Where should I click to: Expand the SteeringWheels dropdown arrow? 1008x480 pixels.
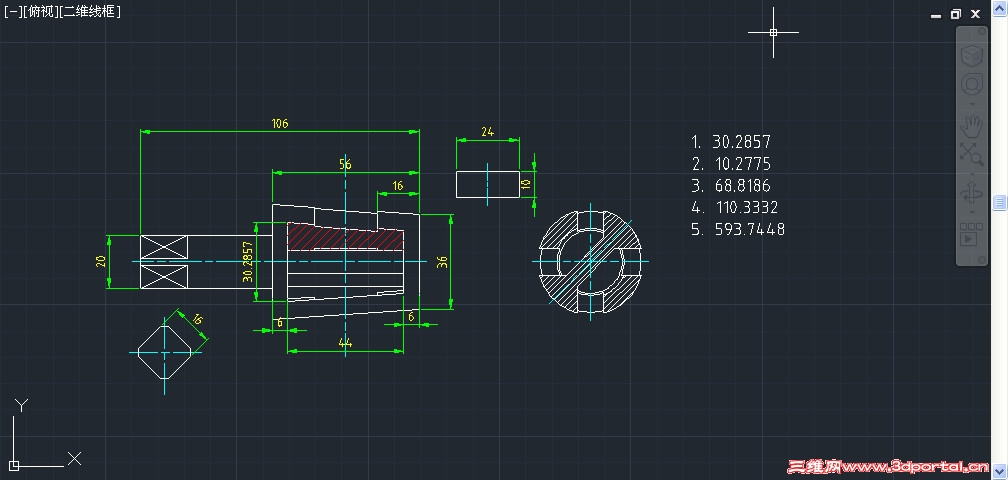click(971, 104)
